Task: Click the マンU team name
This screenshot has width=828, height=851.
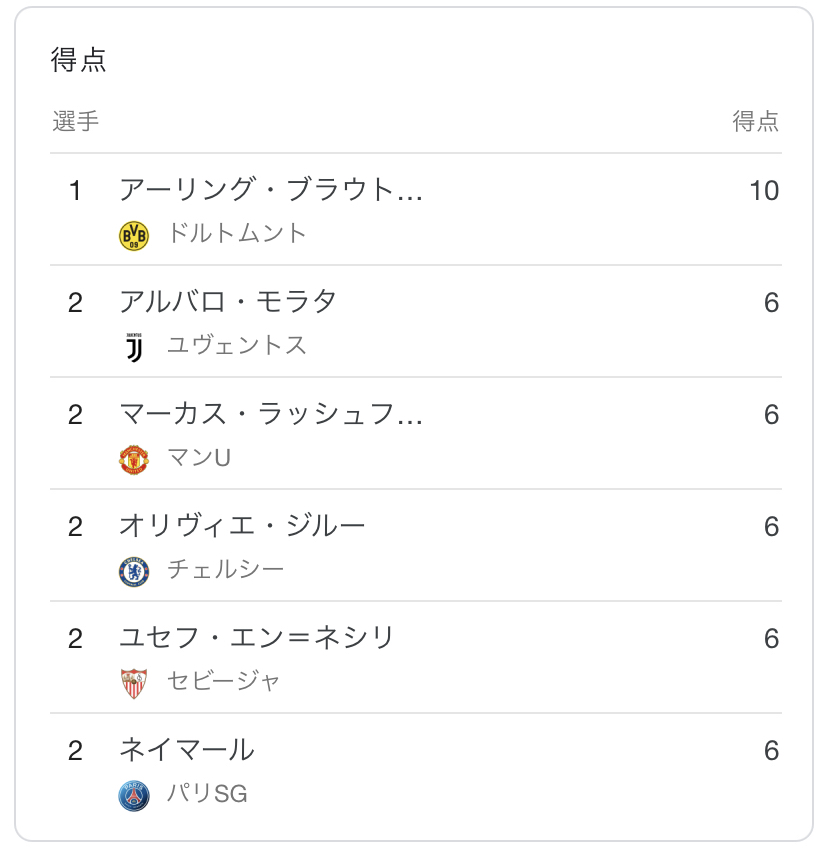Action: pos(199,458)
